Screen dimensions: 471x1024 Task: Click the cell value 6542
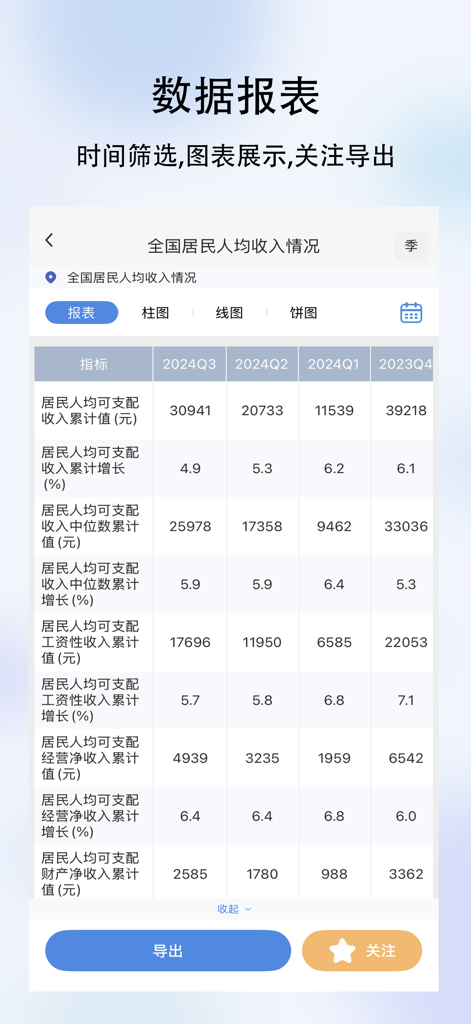click(406, 758)
